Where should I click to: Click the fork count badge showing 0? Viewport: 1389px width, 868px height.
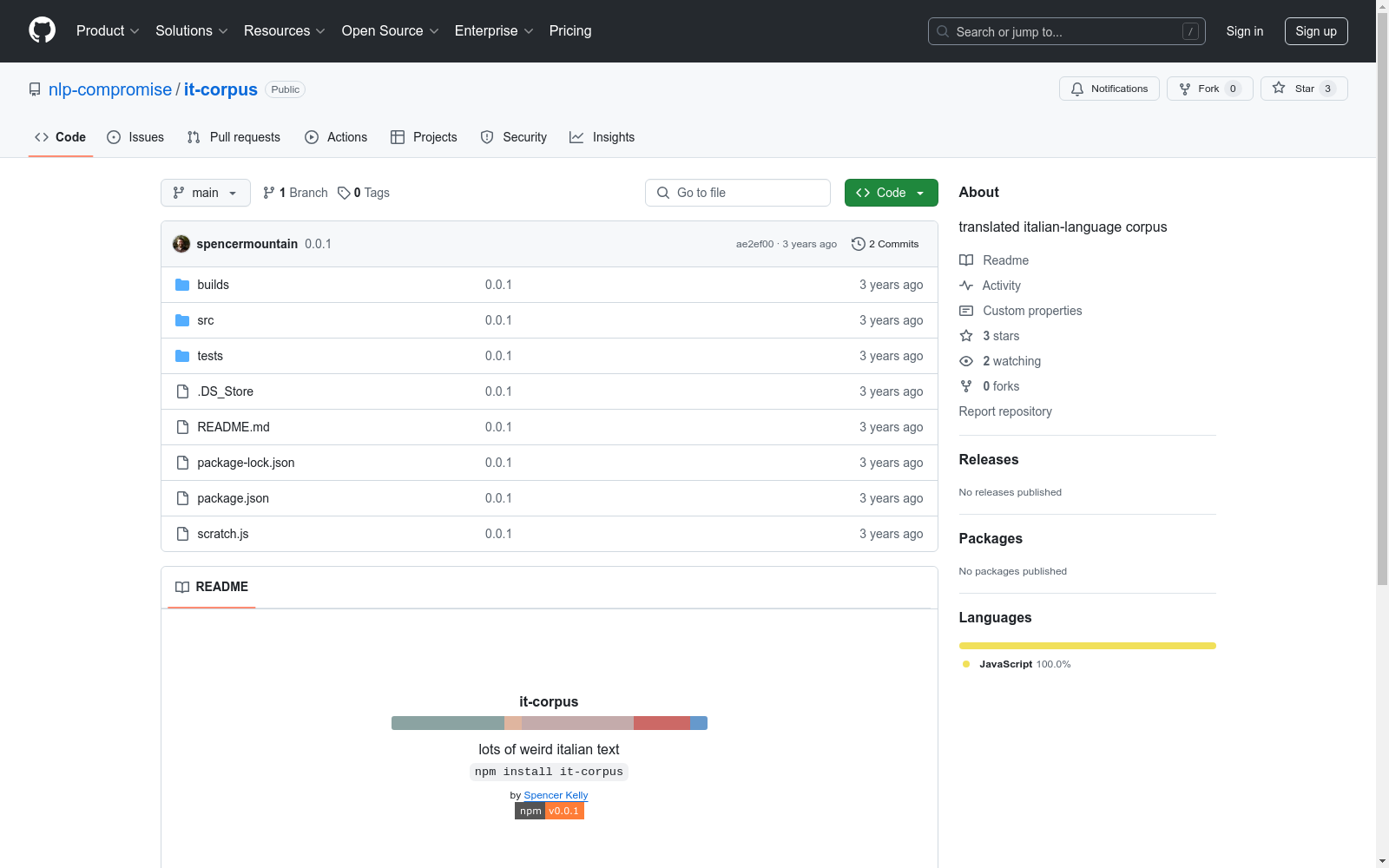click(1233, 89)
